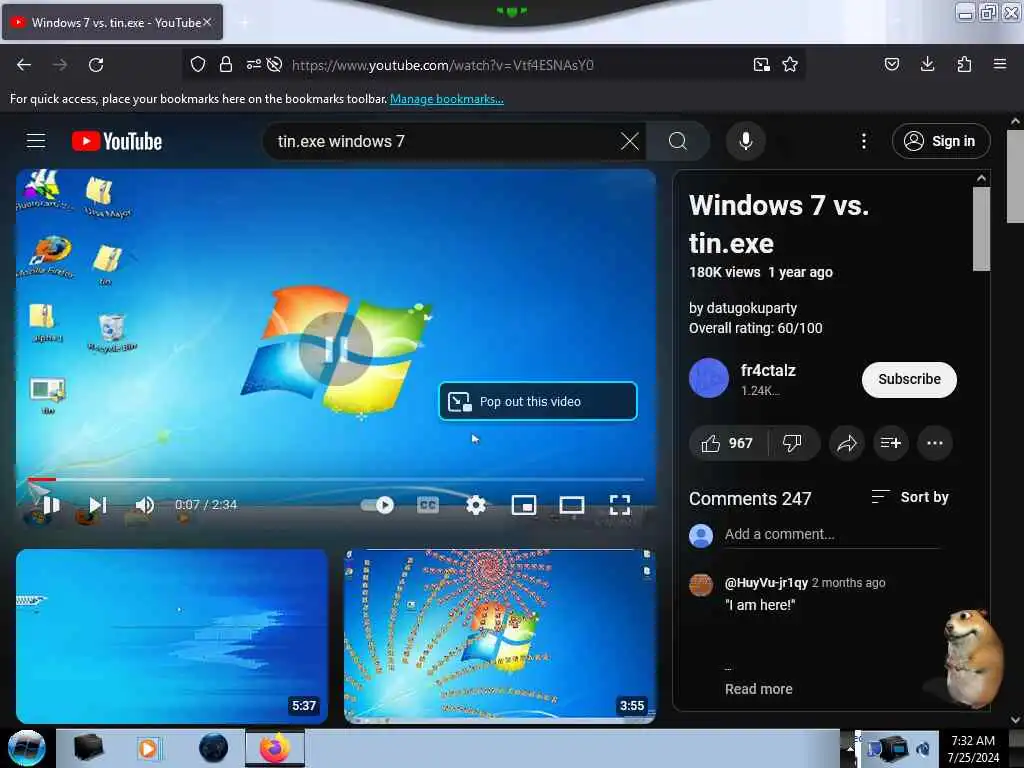
Task: Save page to Pocket
Action: coord(892,64)
